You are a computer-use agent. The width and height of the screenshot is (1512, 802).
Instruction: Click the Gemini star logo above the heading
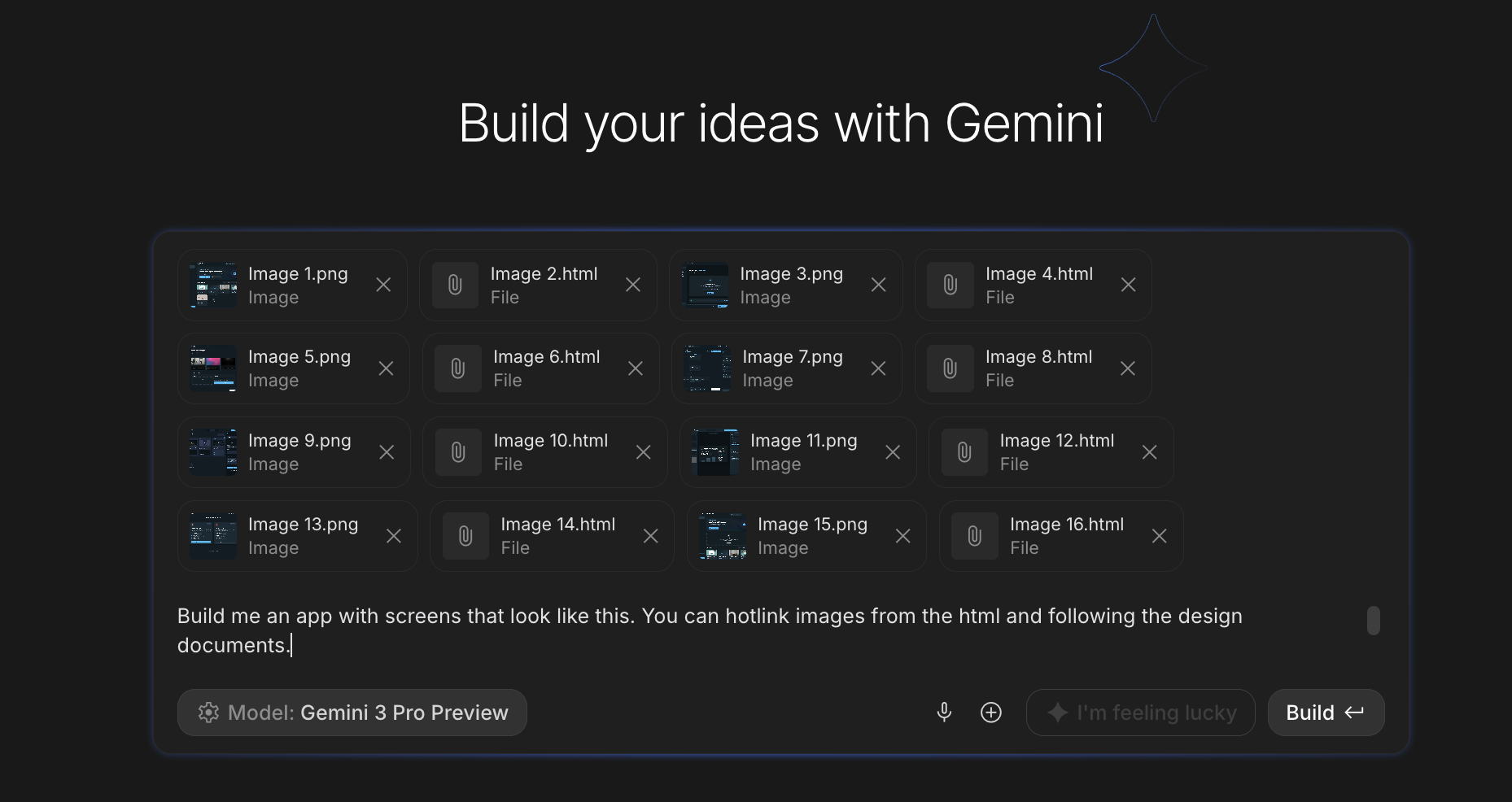pos(1153,69)
